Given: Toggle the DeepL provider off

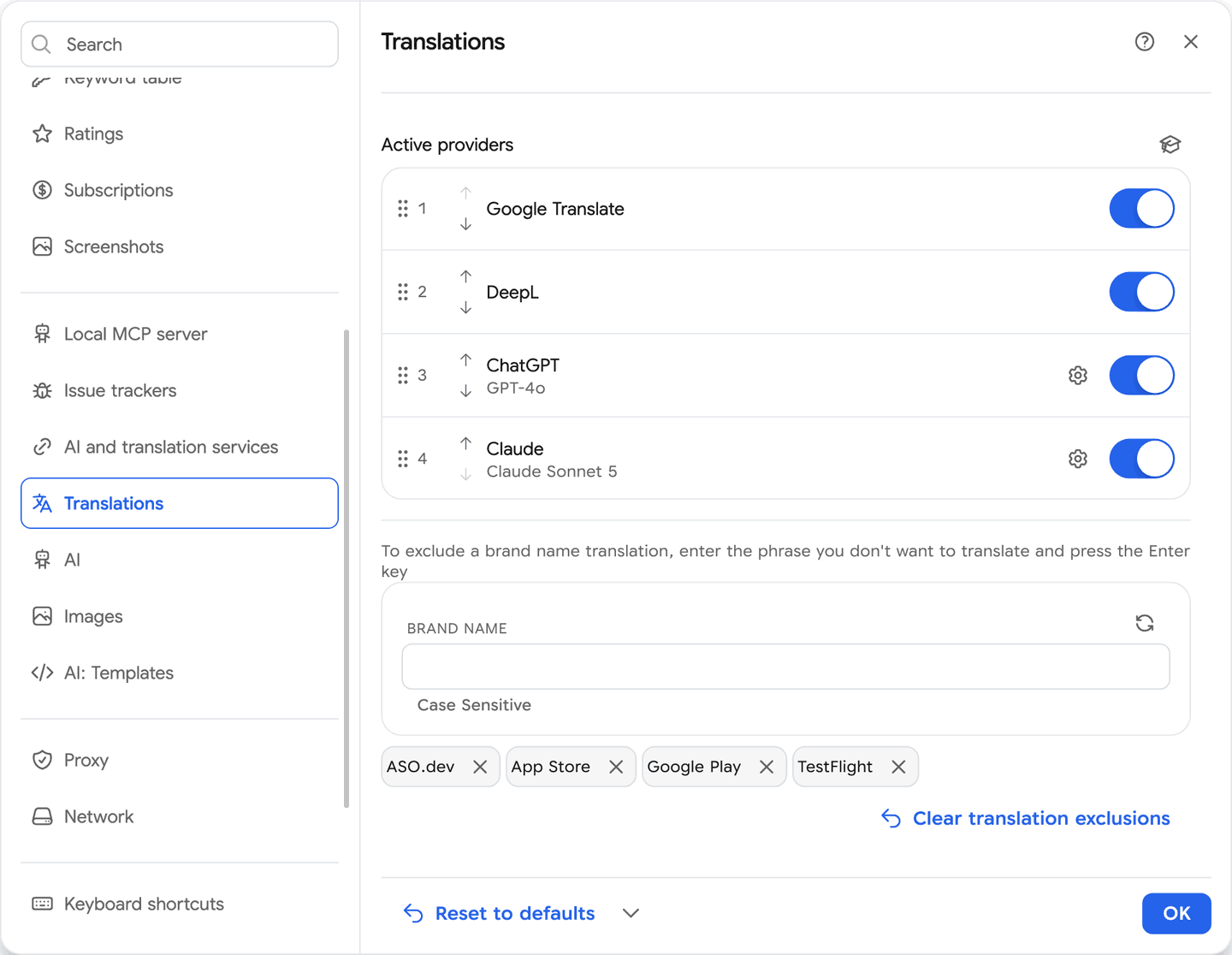Looking at the screenshot, I should tap(1141, 292).
